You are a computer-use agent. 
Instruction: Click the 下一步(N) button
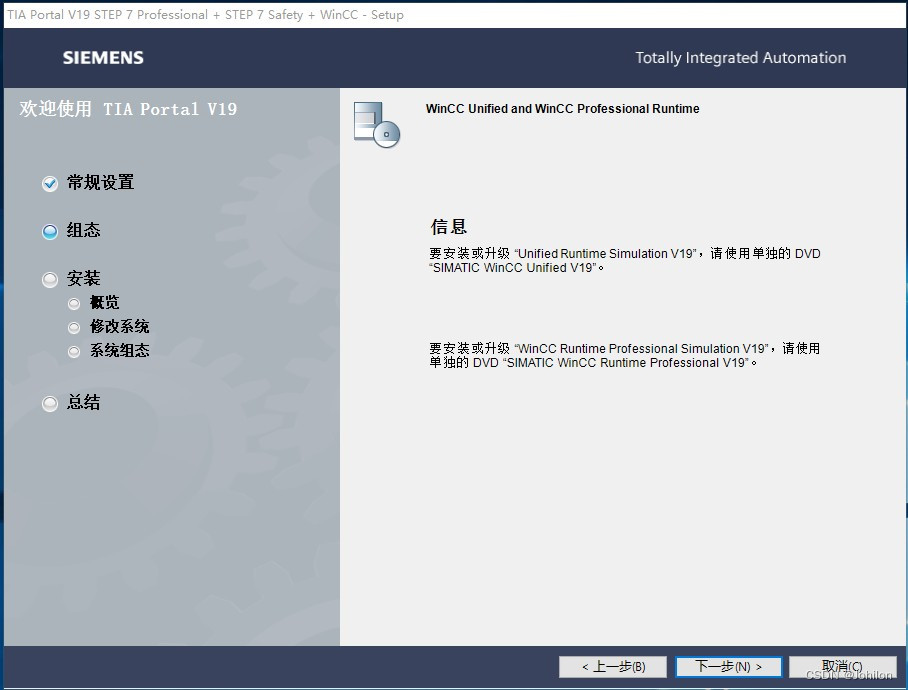[x=728, y=667]
